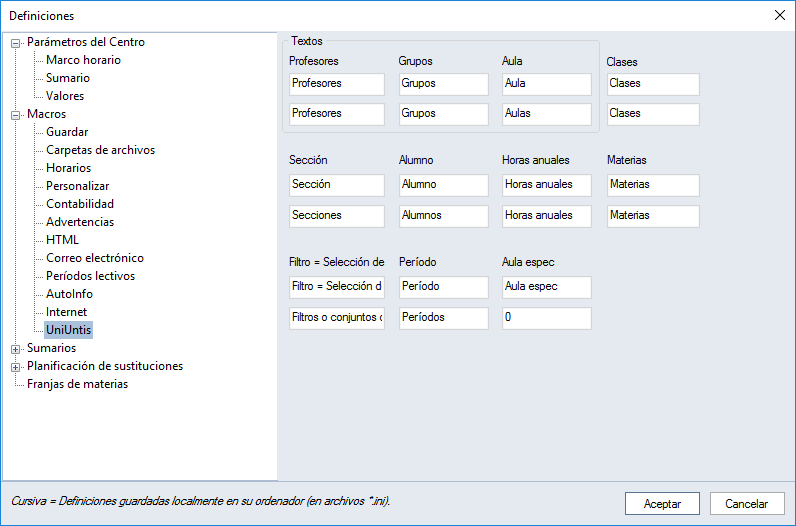This screenshot has width=796, height=526.
Task: Click the Aceptar button
Action: [x=662, y=504]
